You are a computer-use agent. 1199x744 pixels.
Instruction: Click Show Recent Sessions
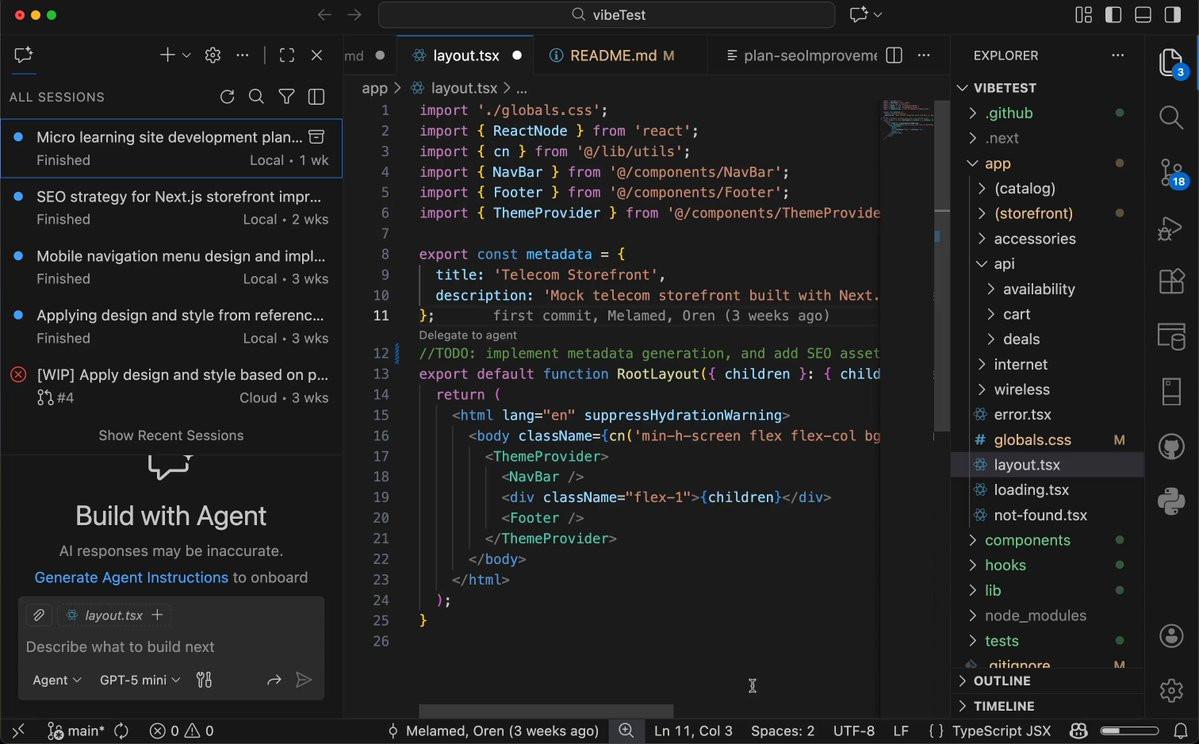(x=171, y=435)
